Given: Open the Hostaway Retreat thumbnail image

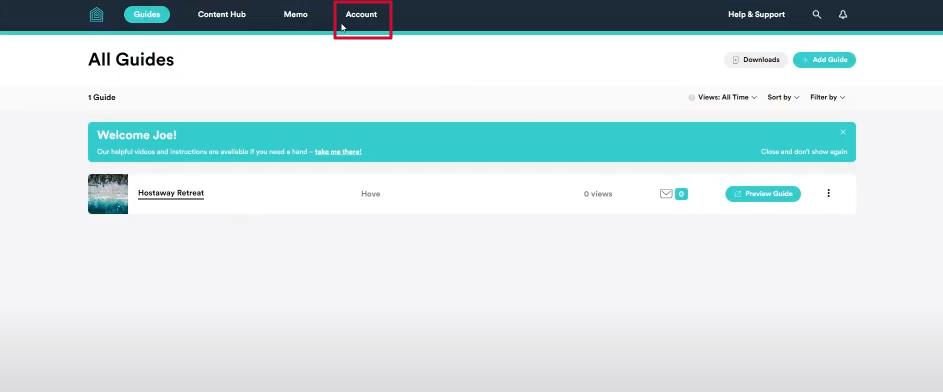Looking at the screenshot, I should click(108, 194).
